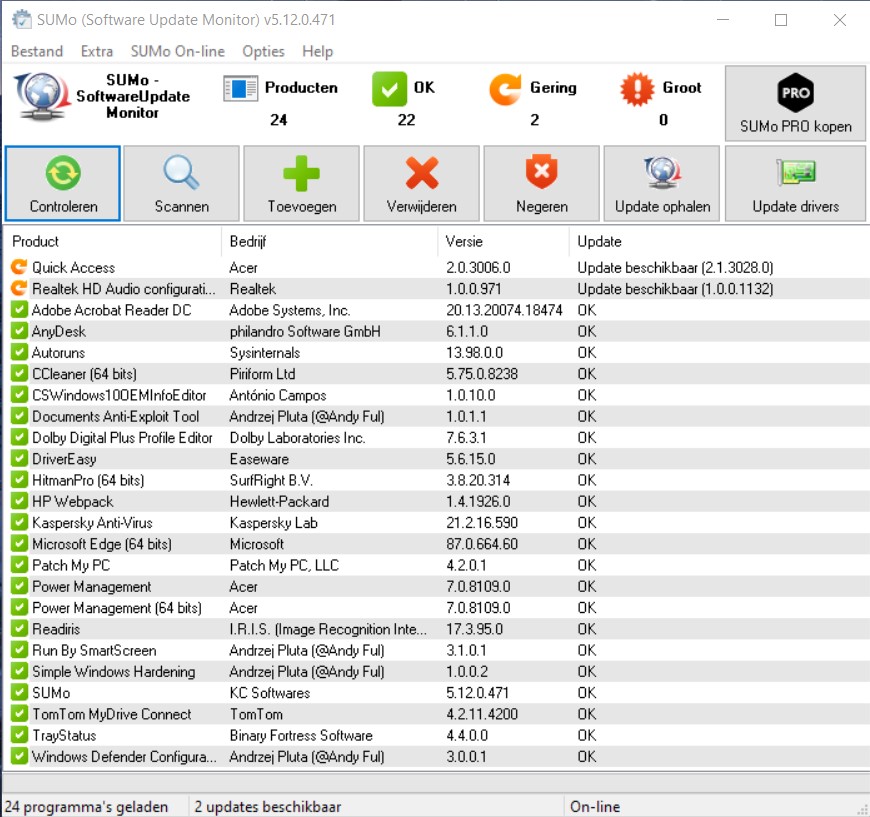Buy SUMo PRO via kopen button
Screen dimensions: 870x817
pyautogui.click(x=795, y=103)
